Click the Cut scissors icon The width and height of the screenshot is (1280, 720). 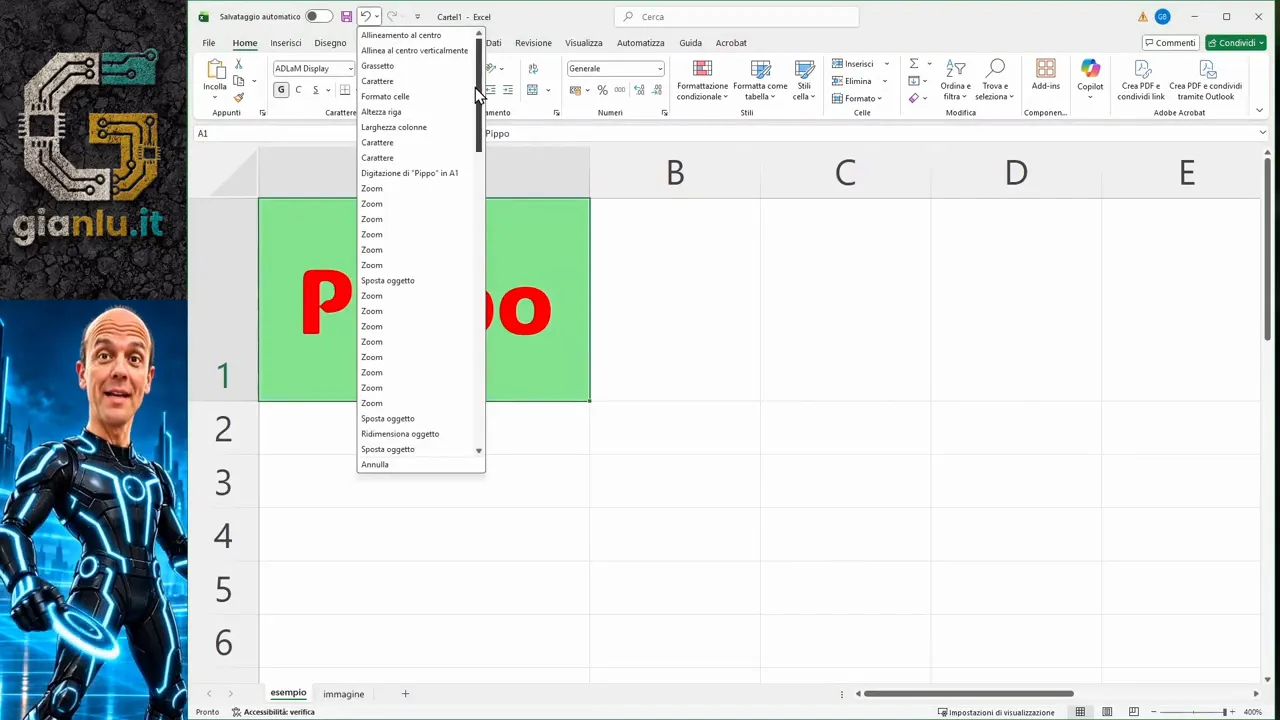tap(238, 64)
